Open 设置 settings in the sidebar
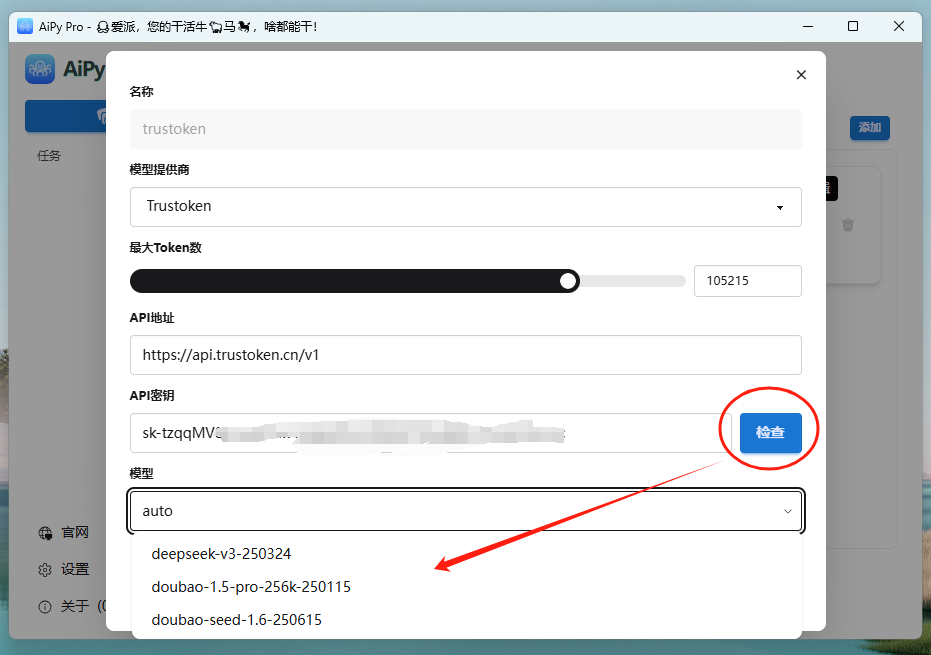931x655 pixels. click(x=64, y=569)
